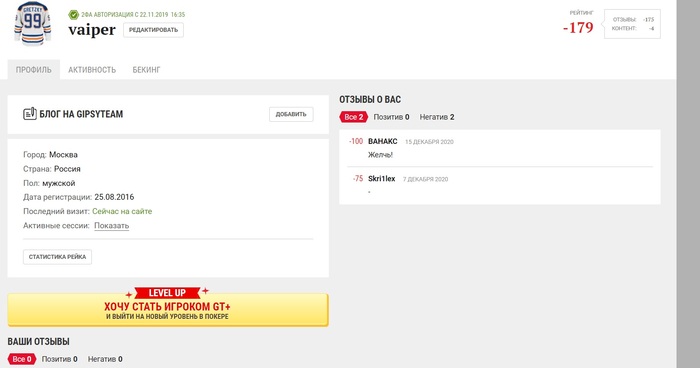Open the АКТИВНОСТЬ tab

92,70
